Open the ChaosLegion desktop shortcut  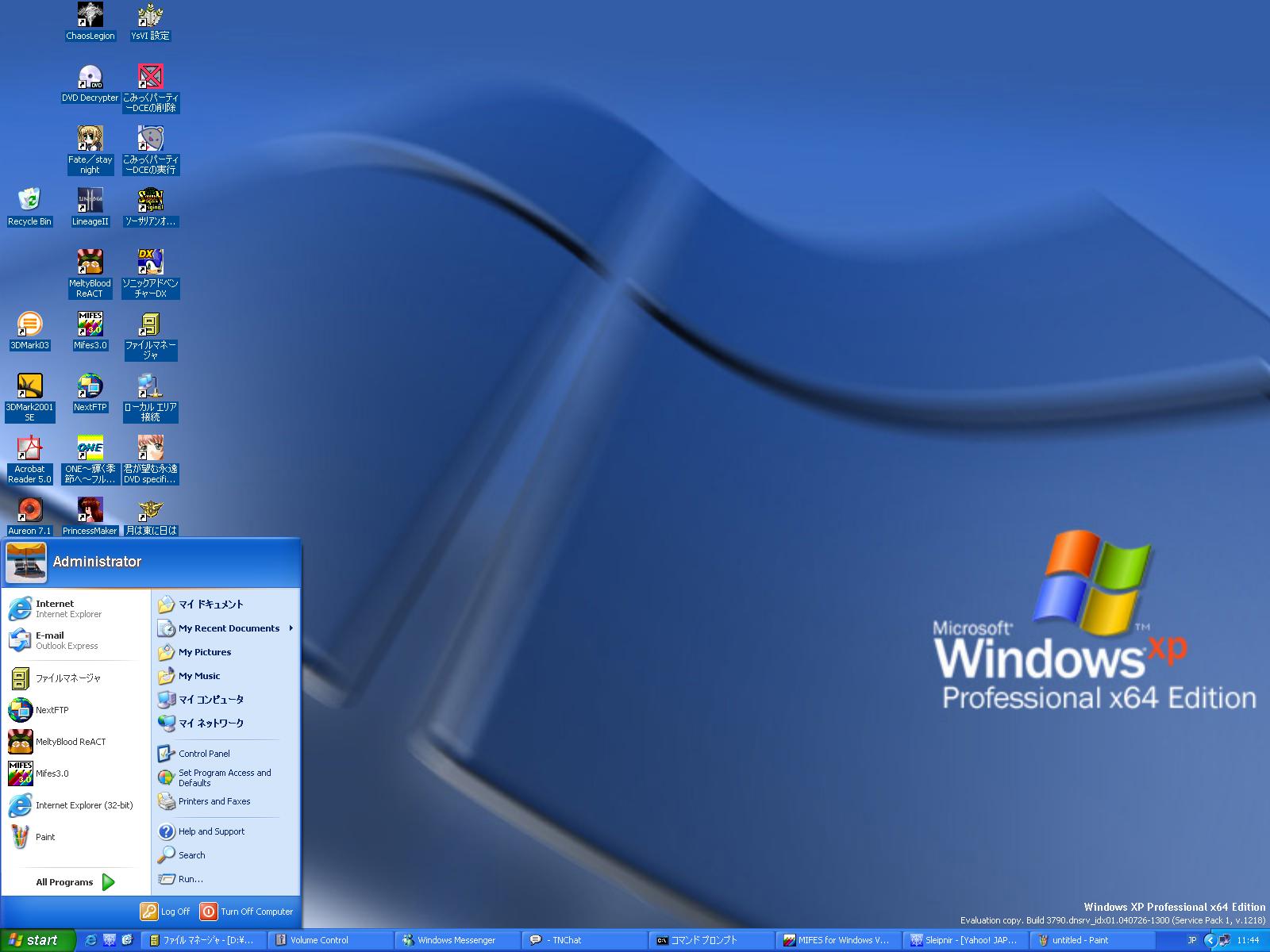(90, 16)
